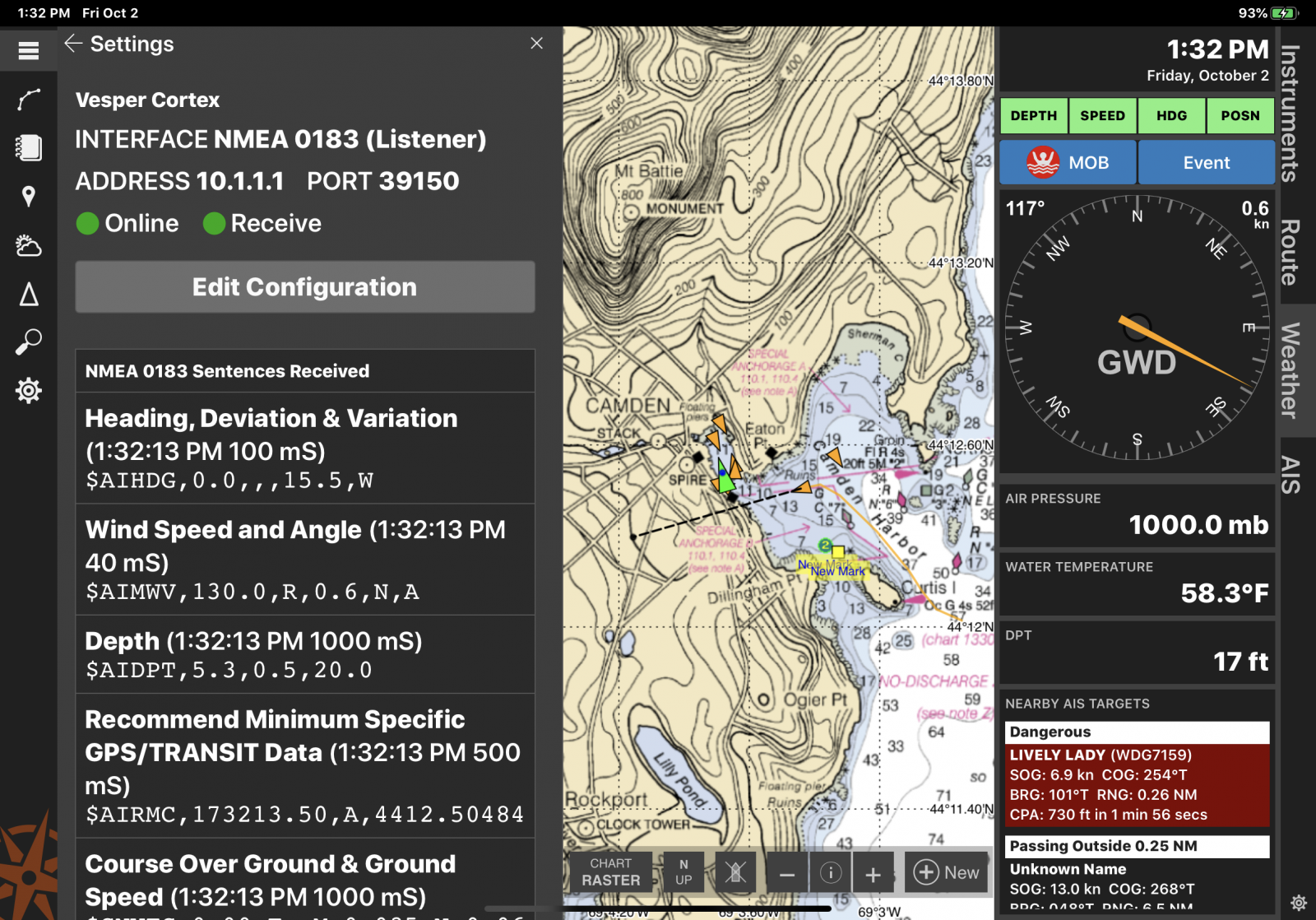
Task: Open the hazards triangle icon
Action: tap(28, 295)
